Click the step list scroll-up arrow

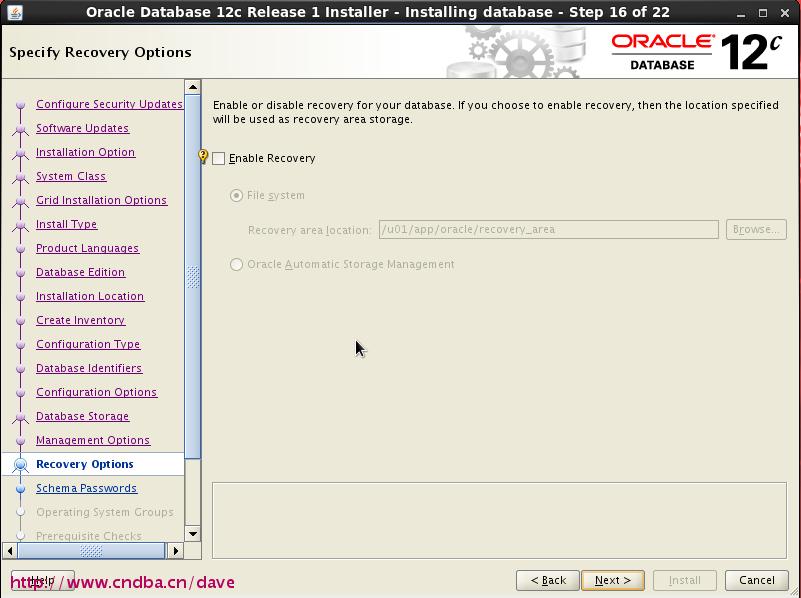point(193,87)
